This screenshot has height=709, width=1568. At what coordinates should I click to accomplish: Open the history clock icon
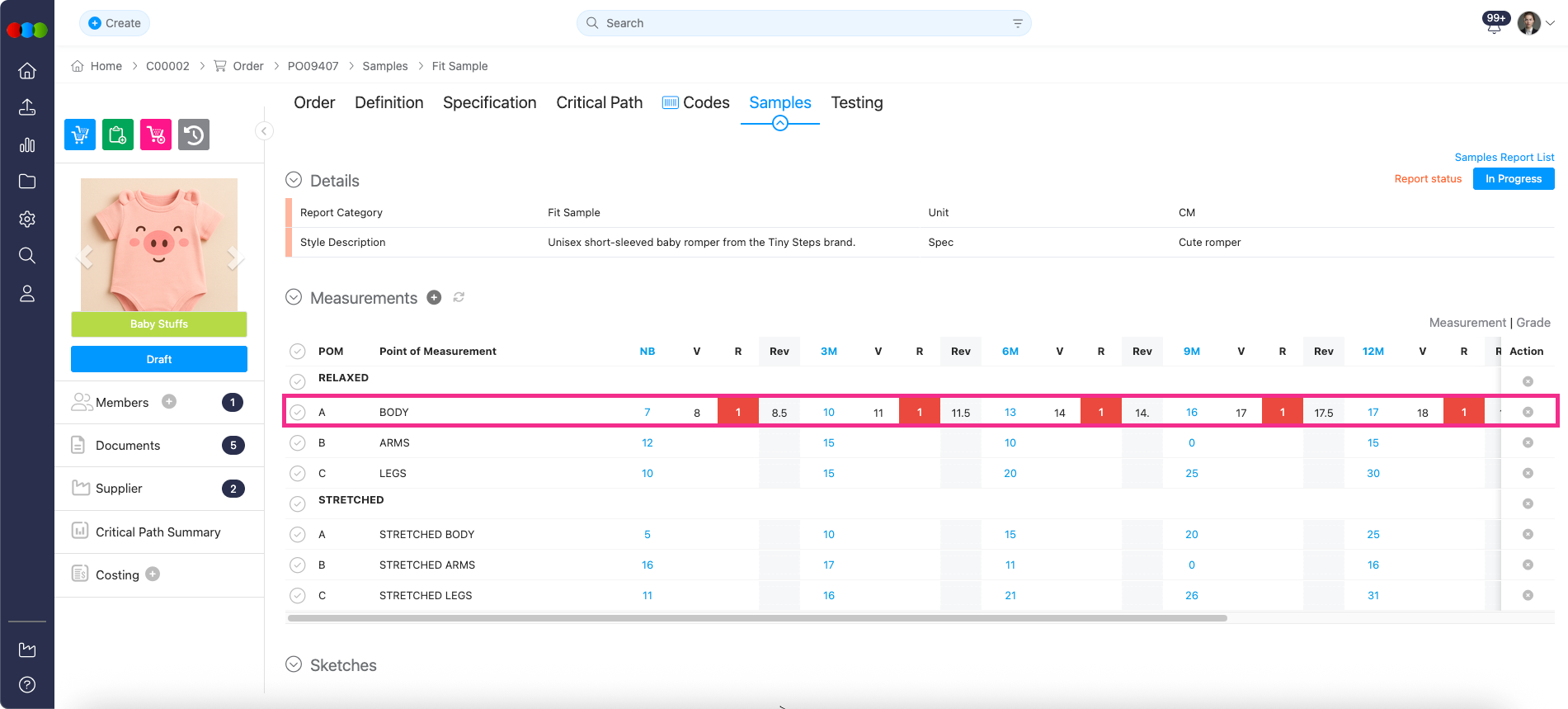tap(194, 135)
